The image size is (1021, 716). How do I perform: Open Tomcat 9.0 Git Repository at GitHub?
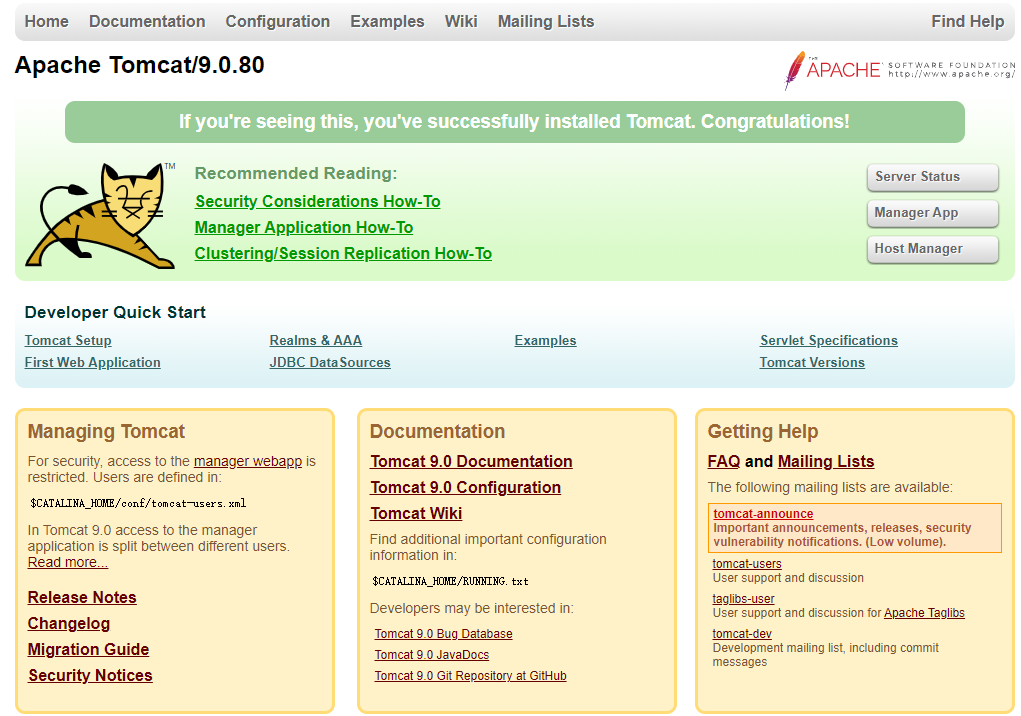(470, 676)
